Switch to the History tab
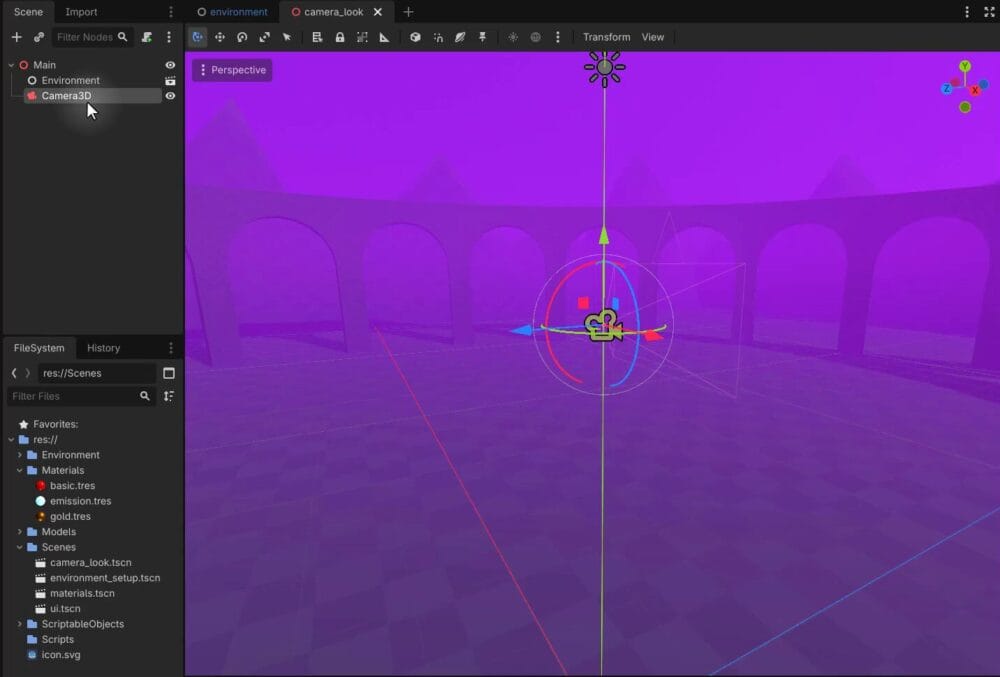 [x=103, y=348]
